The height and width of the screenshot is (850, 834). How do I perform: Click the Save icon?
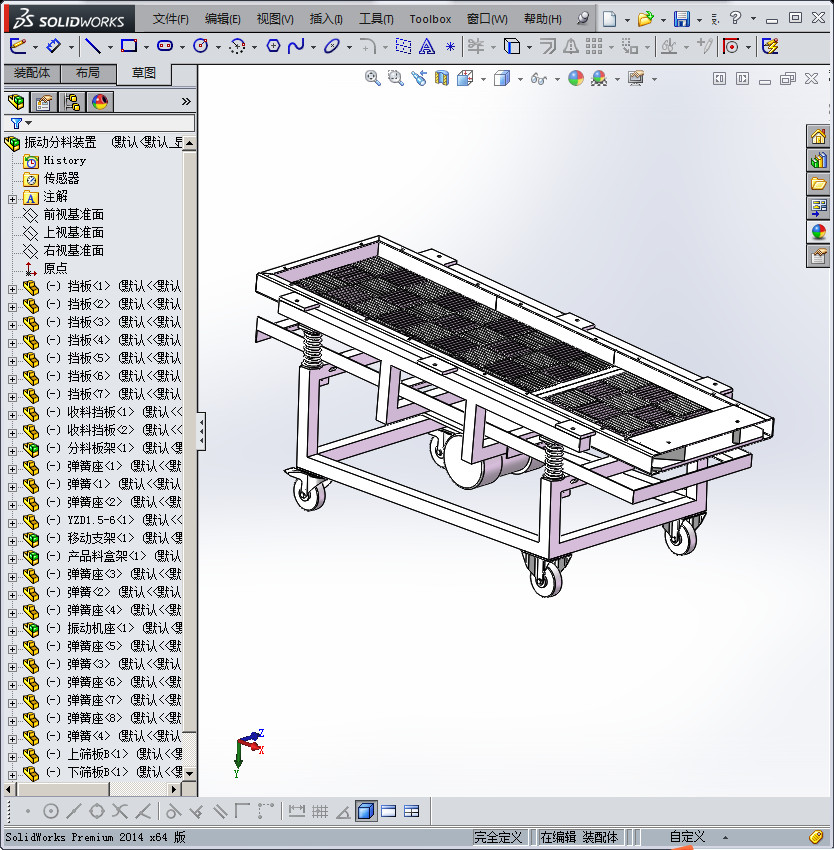coord(682,19)
